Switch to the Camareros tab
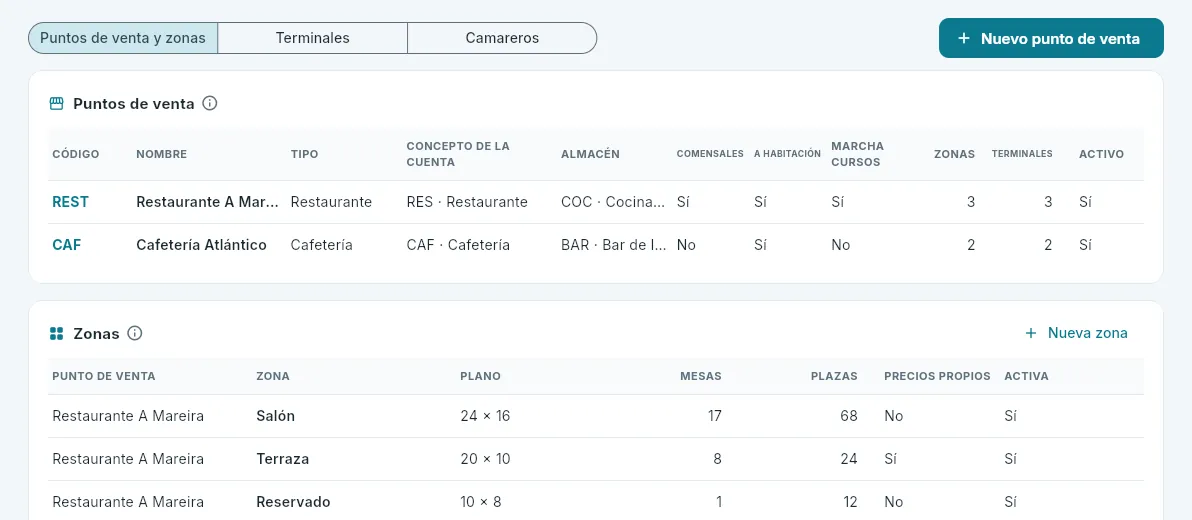The image size is (1192, 520). 502,38
